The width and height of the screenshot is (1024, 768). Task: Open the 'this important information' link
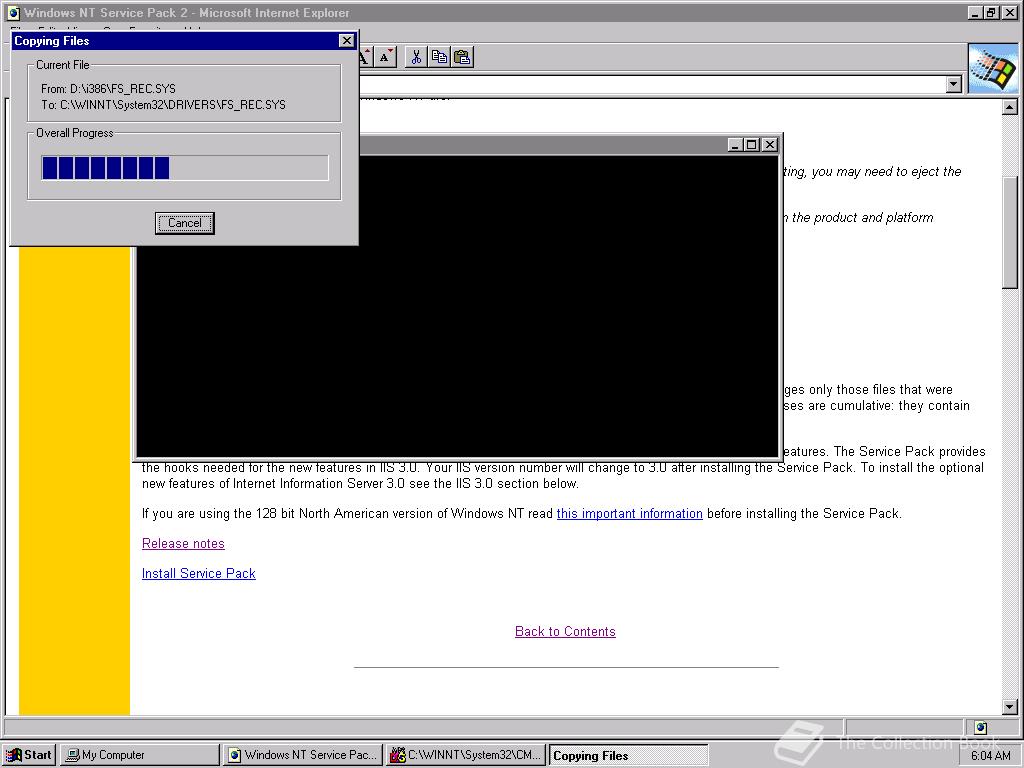630,513
